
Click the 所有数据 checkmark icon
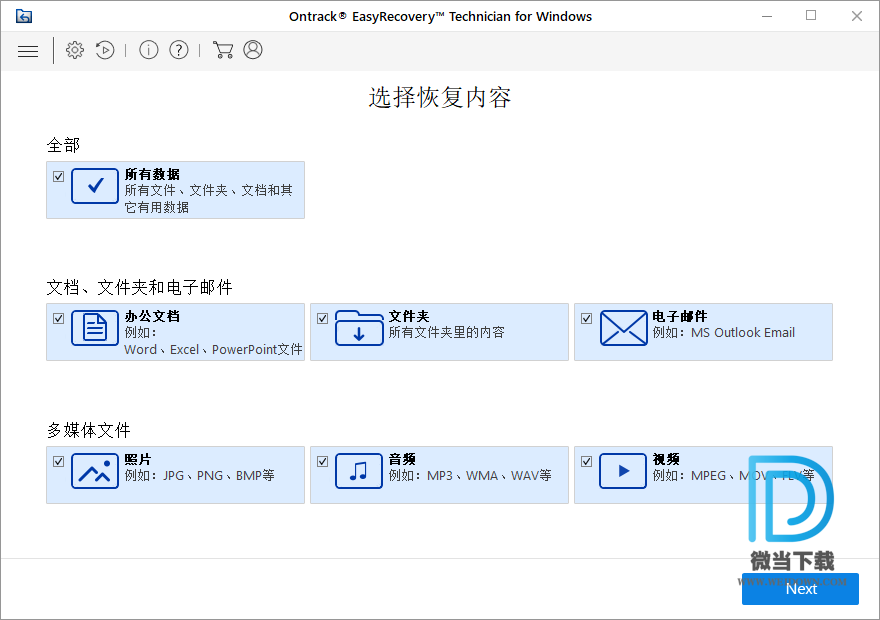tap(95, 186)
